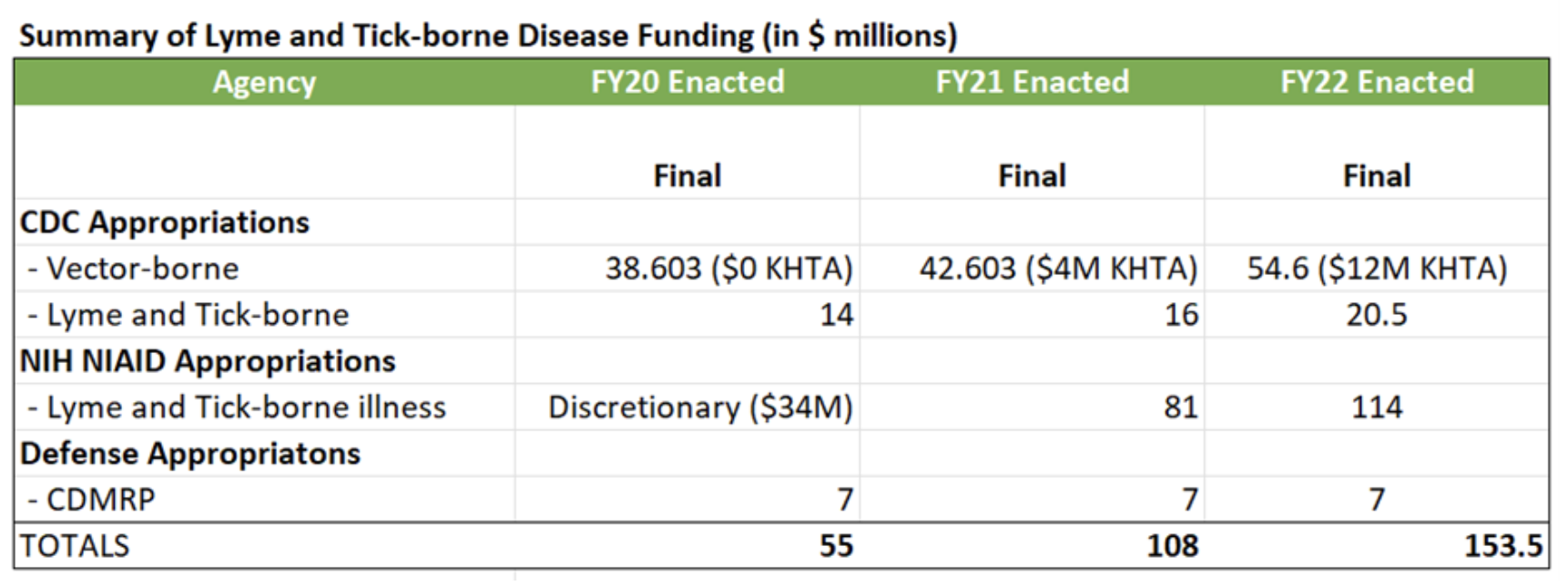Image resolution: width=1568 pixels, height=586 pixels.
Task: Click the Lyme and Tick-borne value "14"
Action: pos(837,315)
